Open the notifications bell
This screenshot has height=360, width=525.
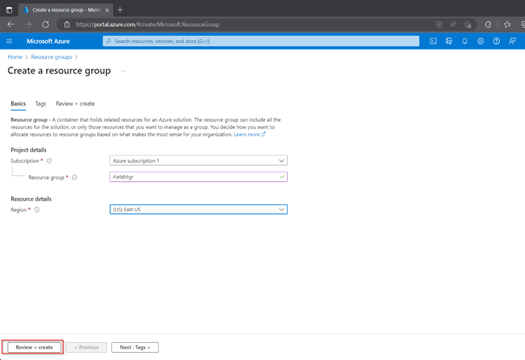coord(465,41)
